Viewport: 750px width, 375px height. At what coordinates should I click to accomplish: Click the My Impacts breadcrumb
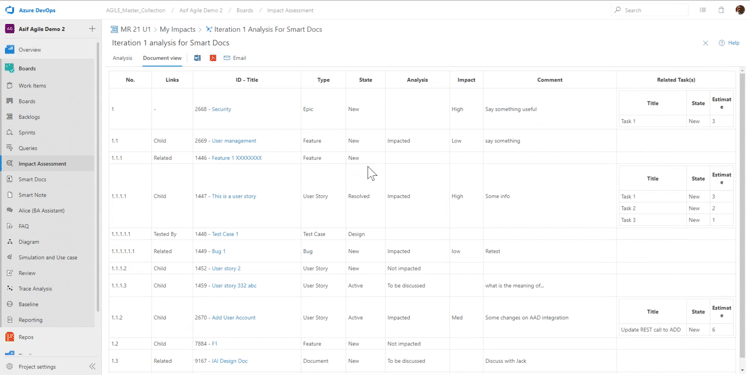[177, 30]
